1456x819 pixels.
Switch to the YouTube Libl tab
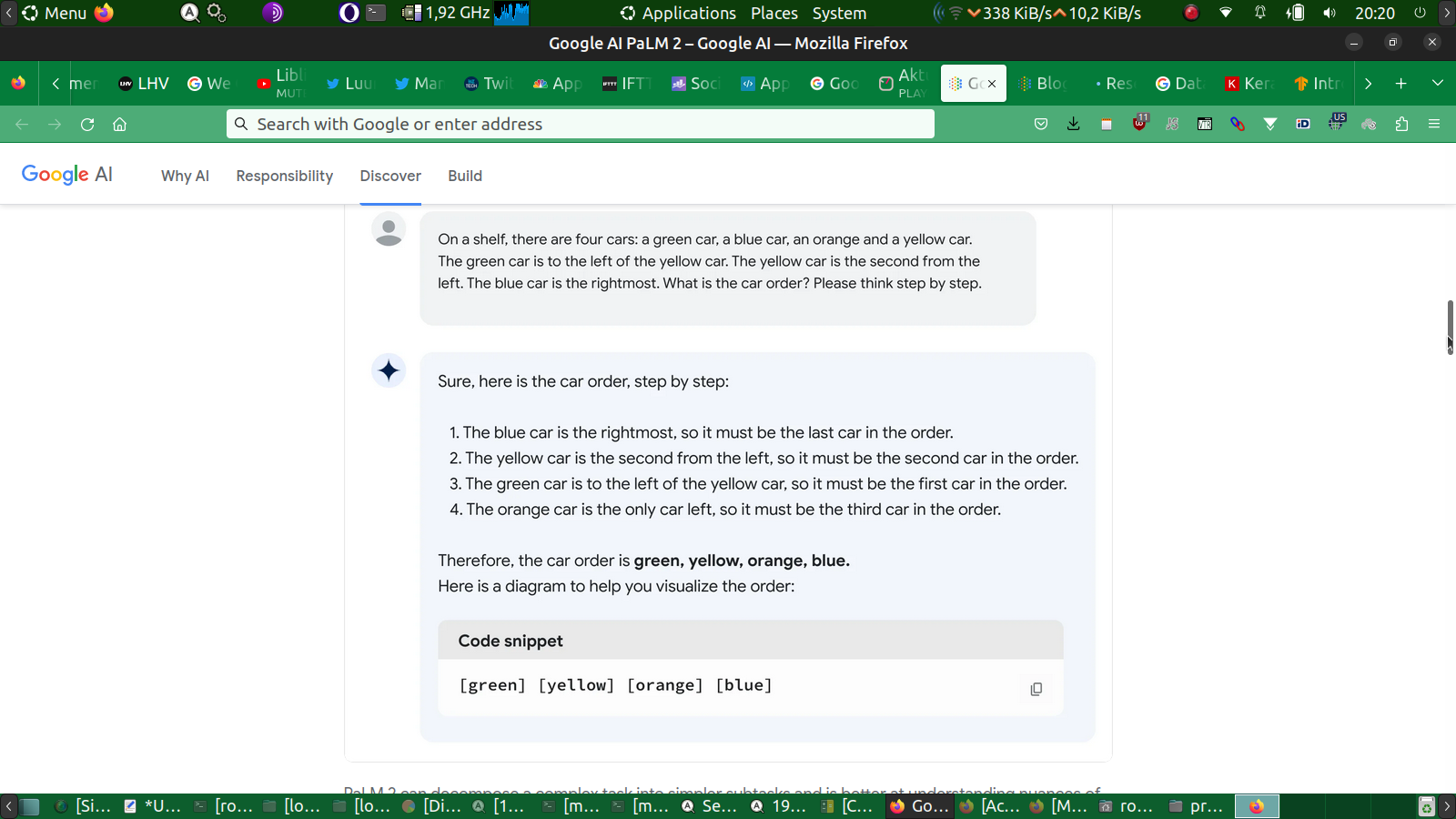tap(280, 84)
